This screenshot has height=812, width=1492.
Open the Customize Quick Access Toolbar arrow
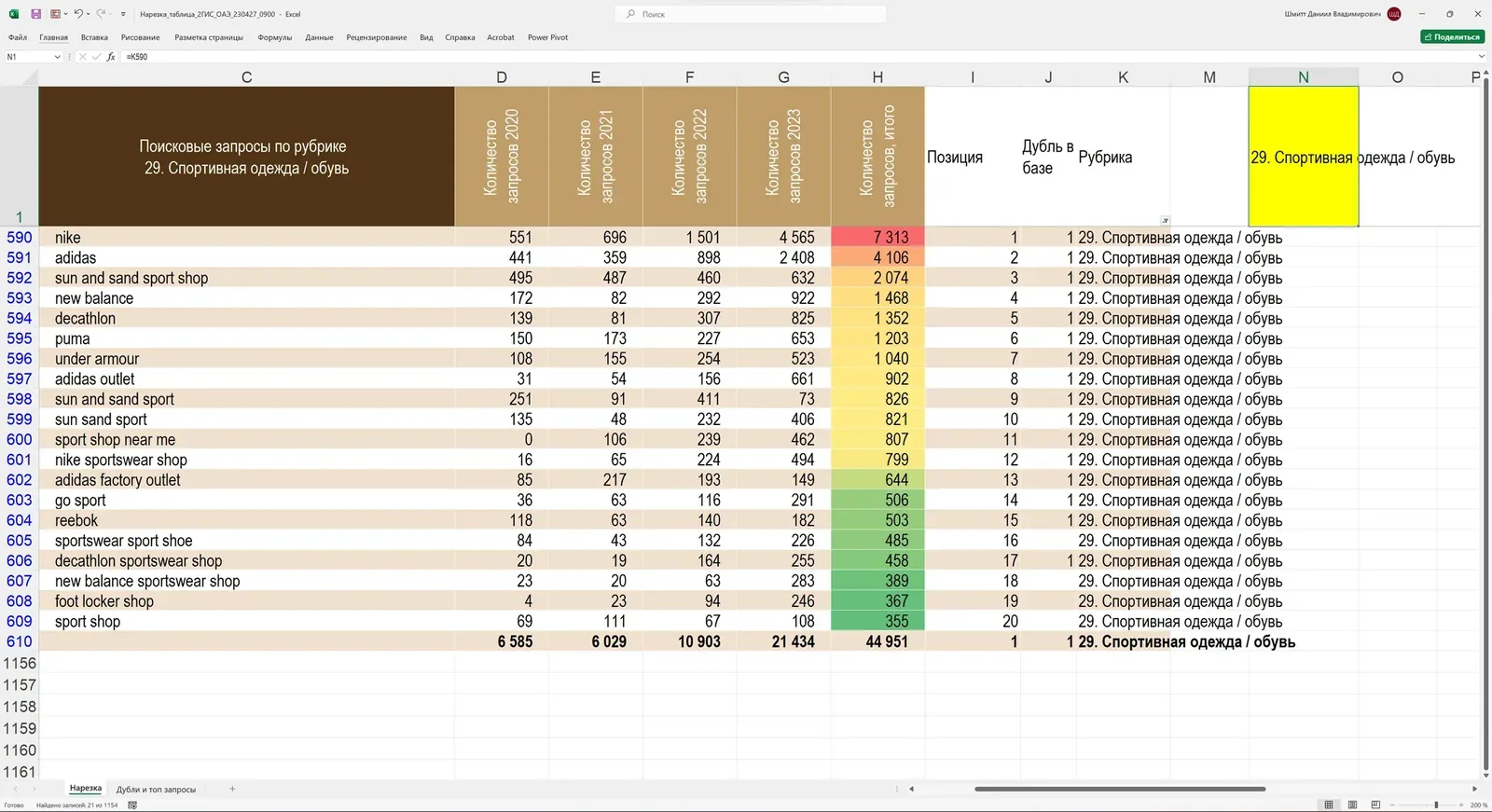point(123,15)
